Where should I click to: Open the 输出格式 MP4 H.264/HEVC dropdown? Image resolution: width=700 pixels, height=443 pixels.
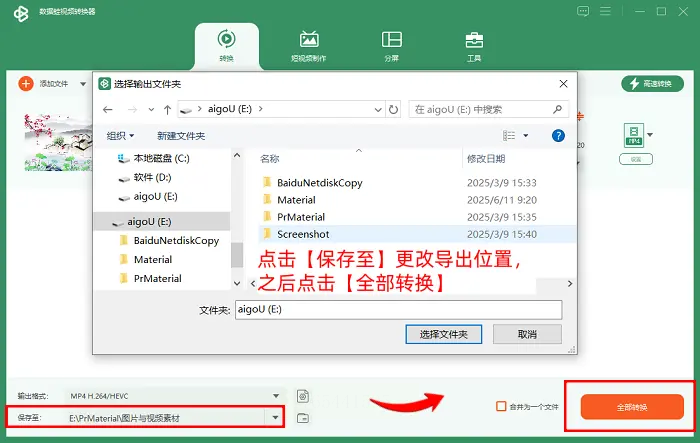click(175, 396)
